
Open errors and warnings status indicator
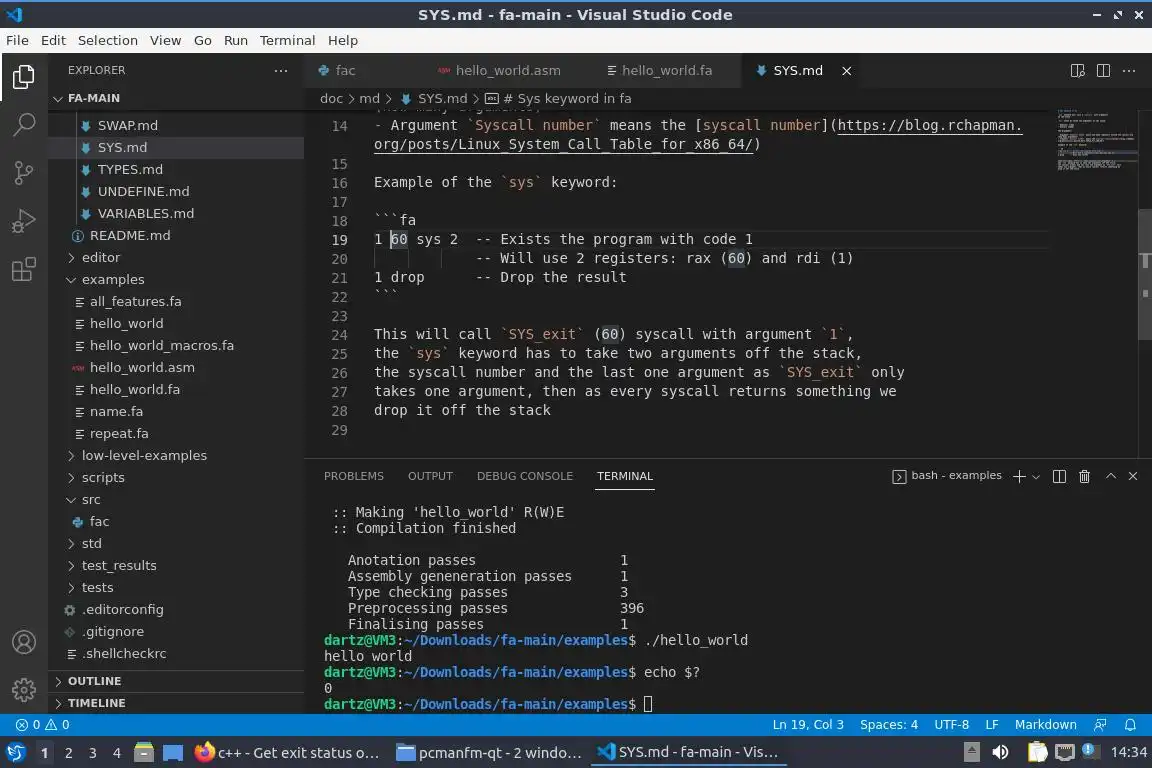tap(43, 725)
